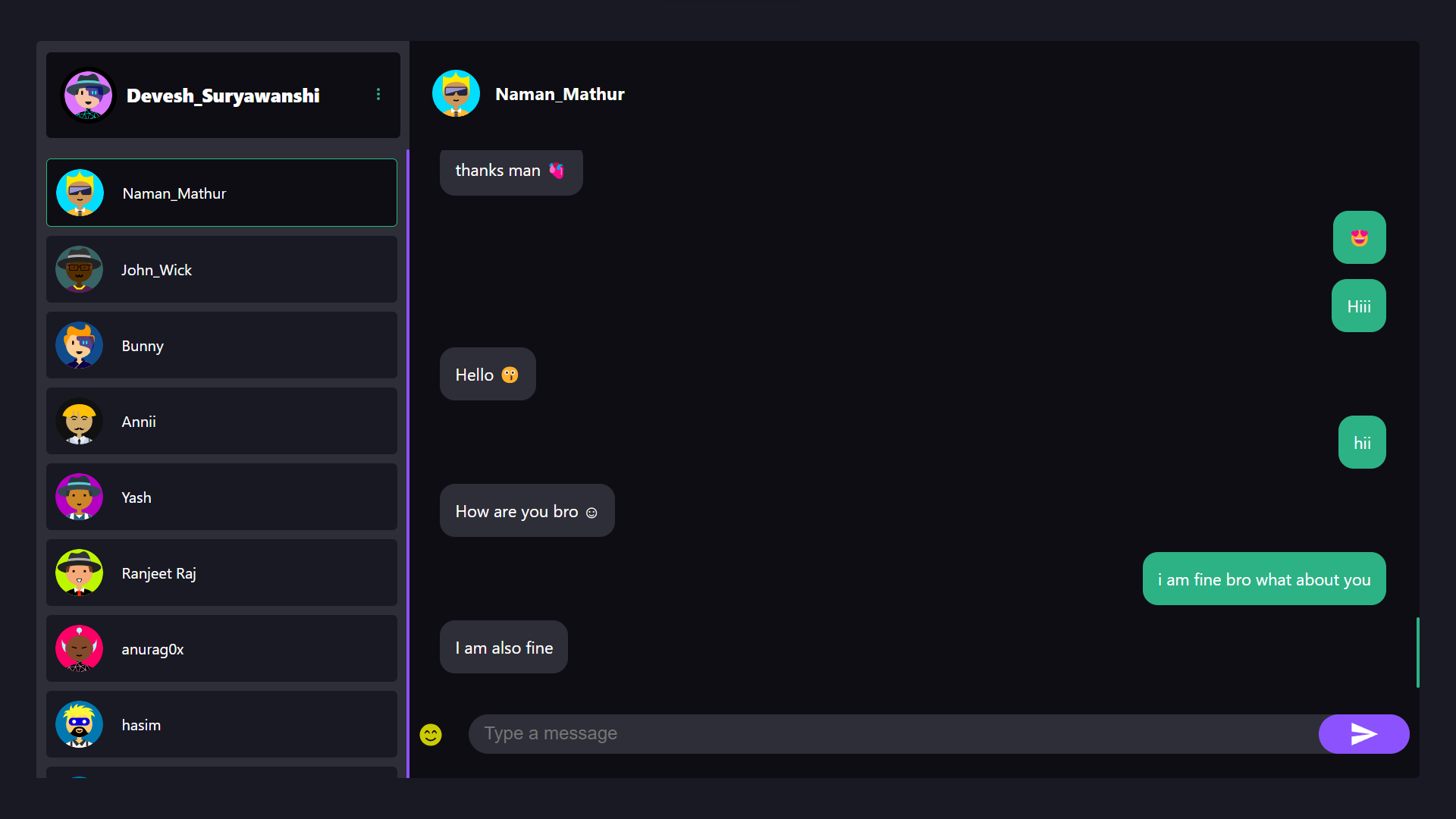
Task: Select the Ranjeet Raj contact
Action: 221,573
